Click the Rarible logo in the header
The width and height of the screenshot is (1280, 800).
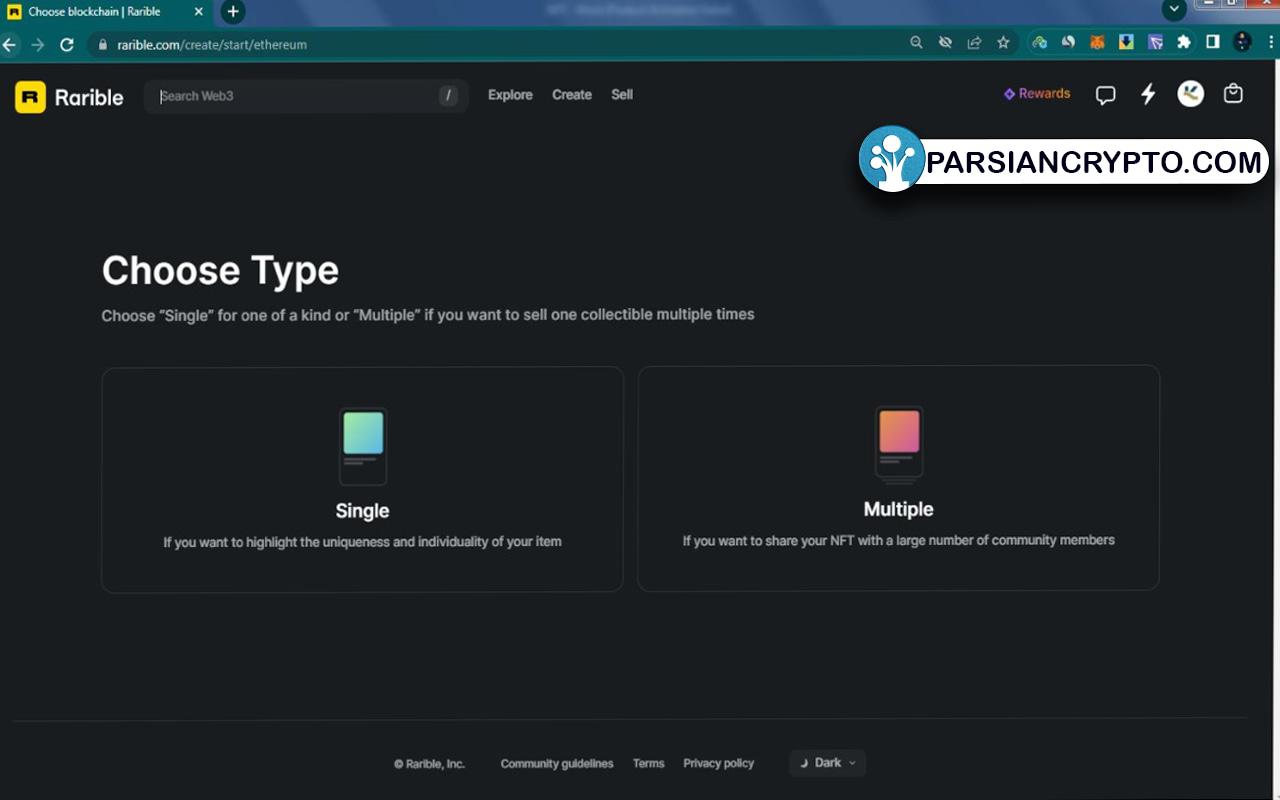click(69, 97)
